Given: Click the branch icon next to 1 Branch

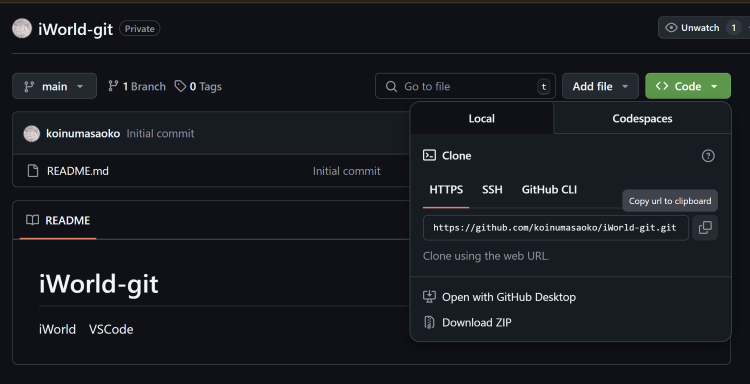Looking at the screenshot, I should click(x=113, y=86).
